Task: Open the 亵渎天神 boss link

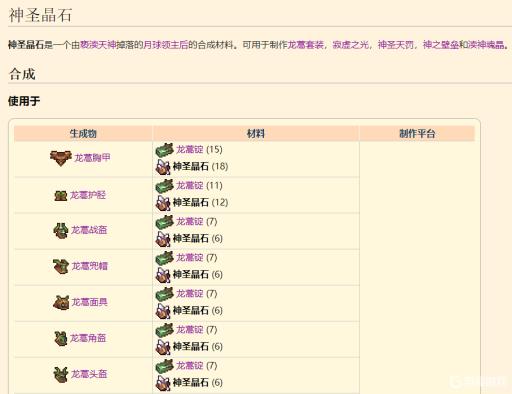Action: (98, 45)
